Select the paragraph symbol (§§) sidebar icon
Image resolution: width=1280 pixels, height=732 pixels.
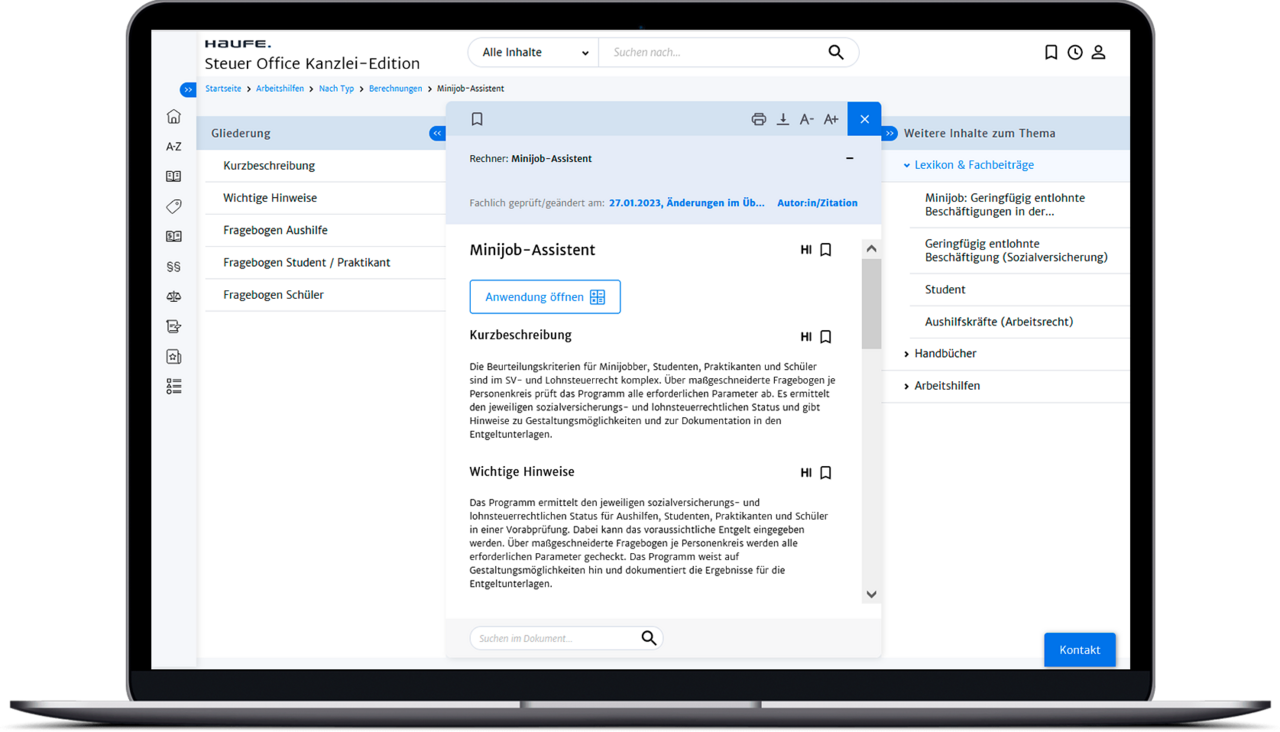tap(173, 266)
